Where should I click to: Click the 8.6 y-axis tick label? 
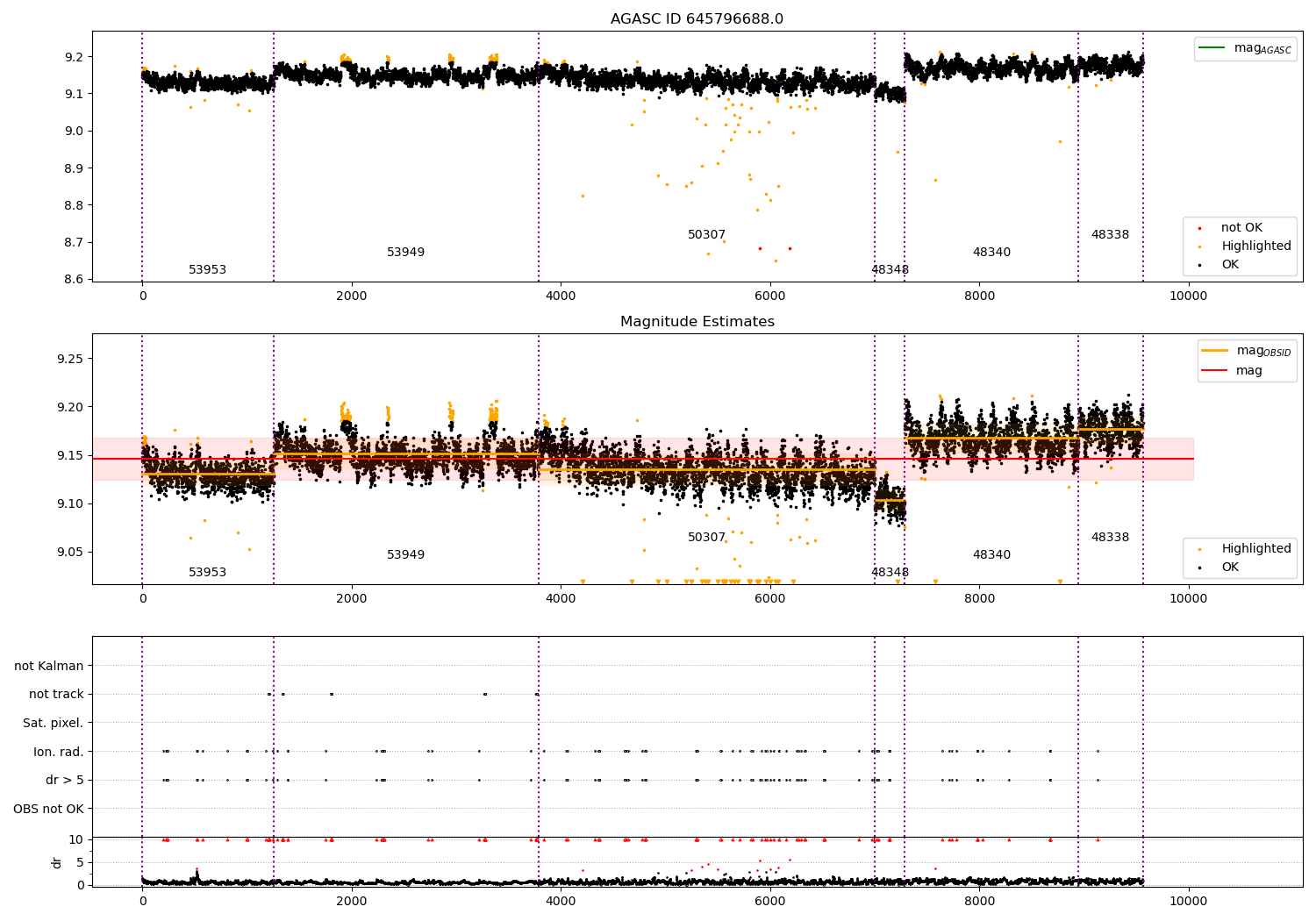[x=75, y=280]
